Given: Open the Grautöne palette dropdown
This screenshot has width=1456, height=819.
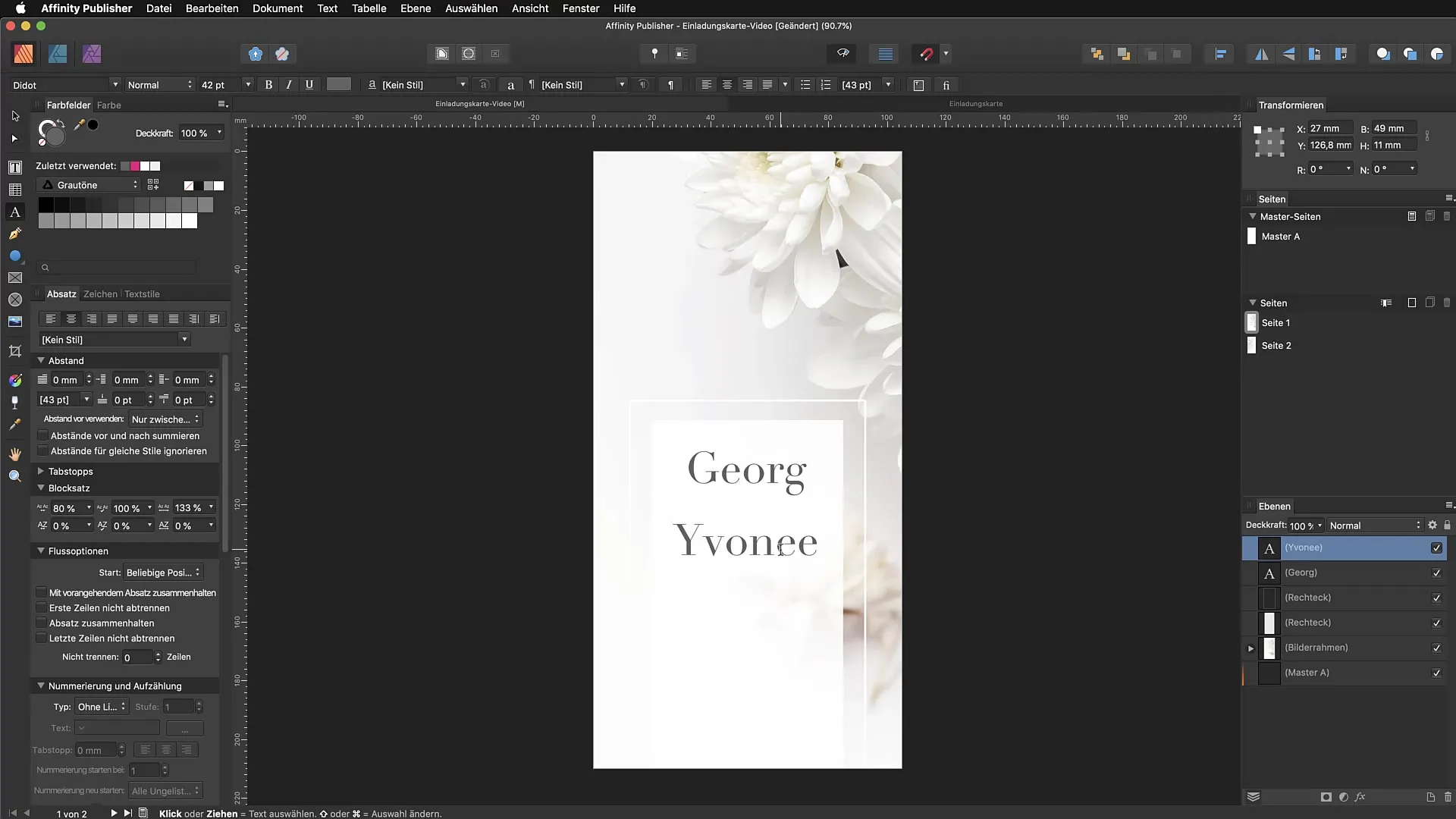Looking at the screenshot, I should (89, 185).
